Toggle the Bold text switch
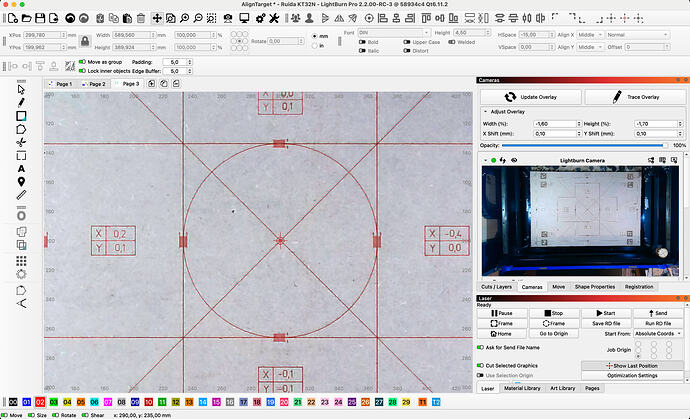 coord(362,42)
